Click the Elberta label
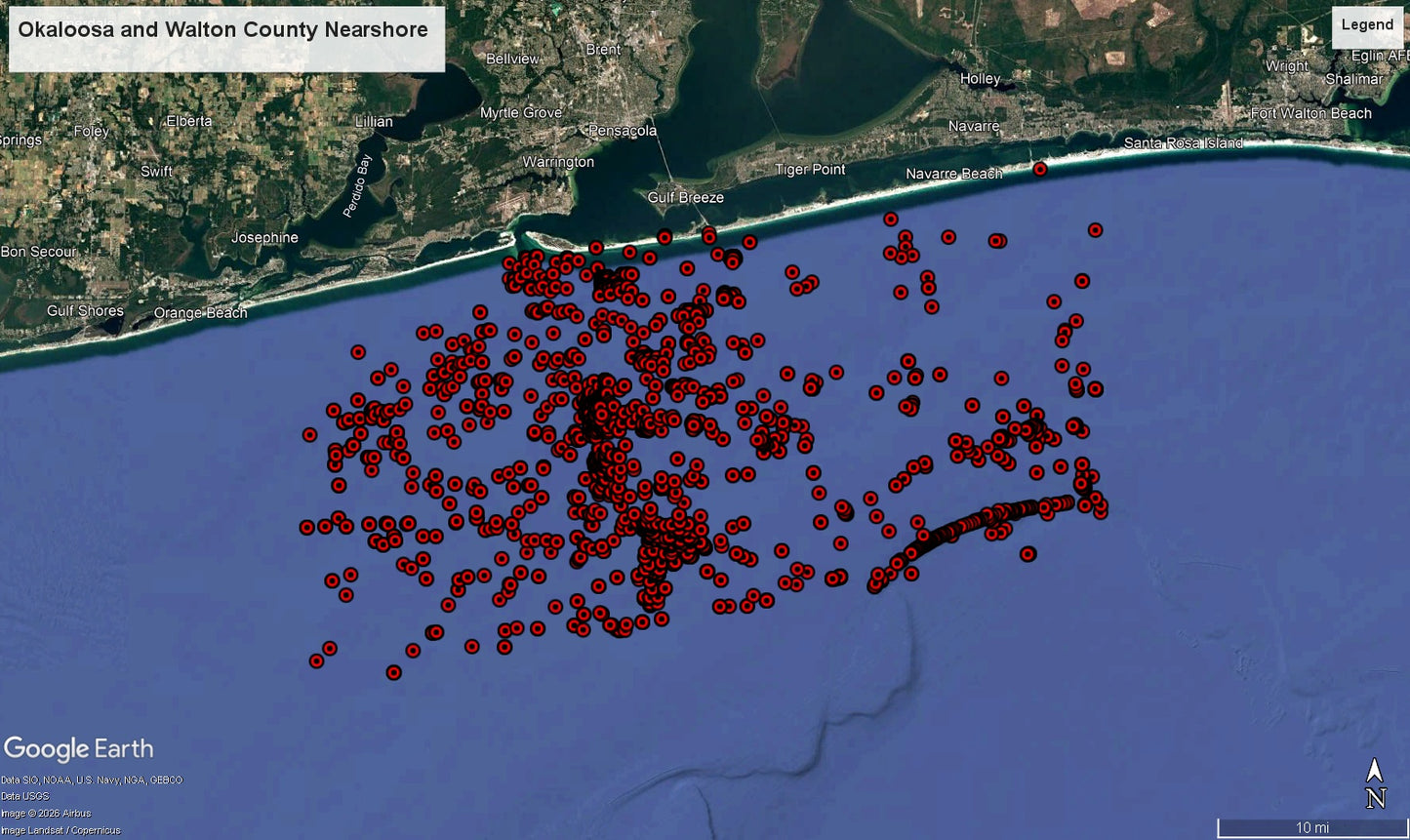This screenshot has height=840, width=1410. (x=189, y=121)
